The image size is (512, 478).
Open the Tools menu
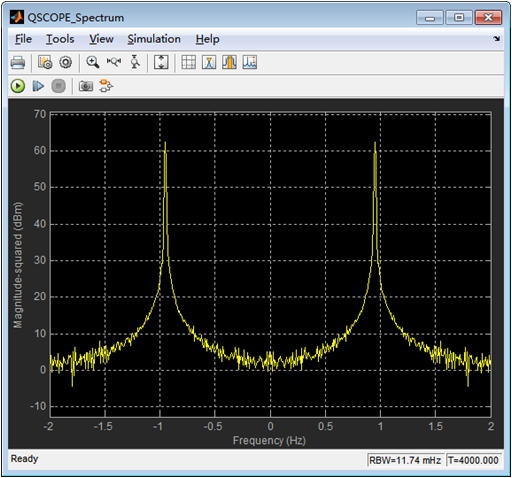click(x=60, y=39)
